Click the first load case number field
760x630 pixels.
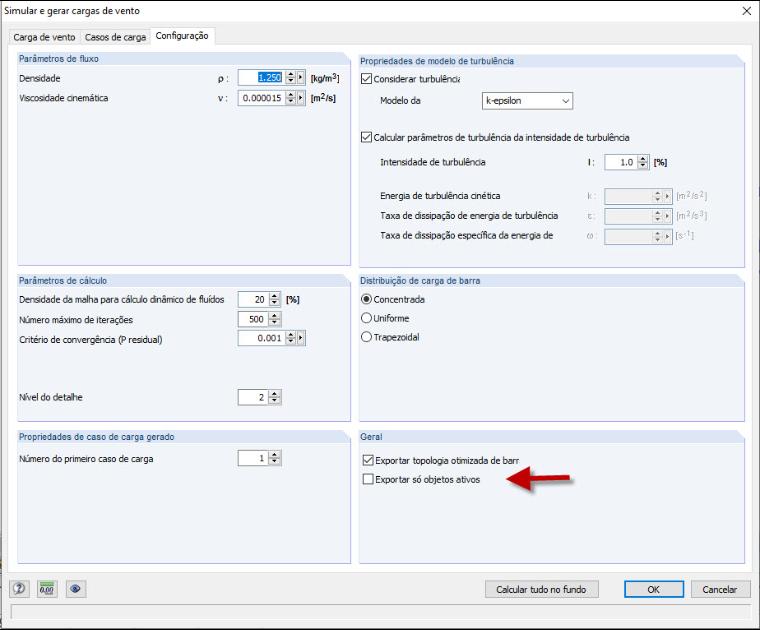click(x=253, y=458)
